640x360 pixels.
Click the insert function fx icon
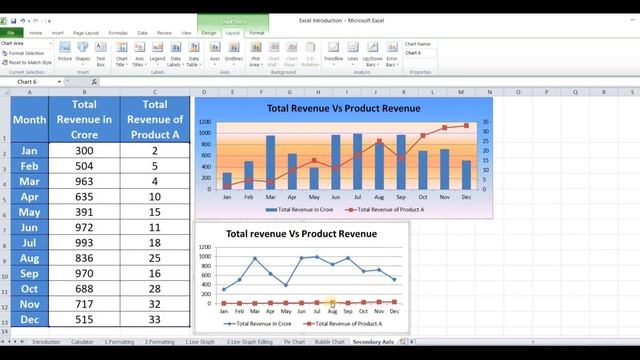(94, 82)
